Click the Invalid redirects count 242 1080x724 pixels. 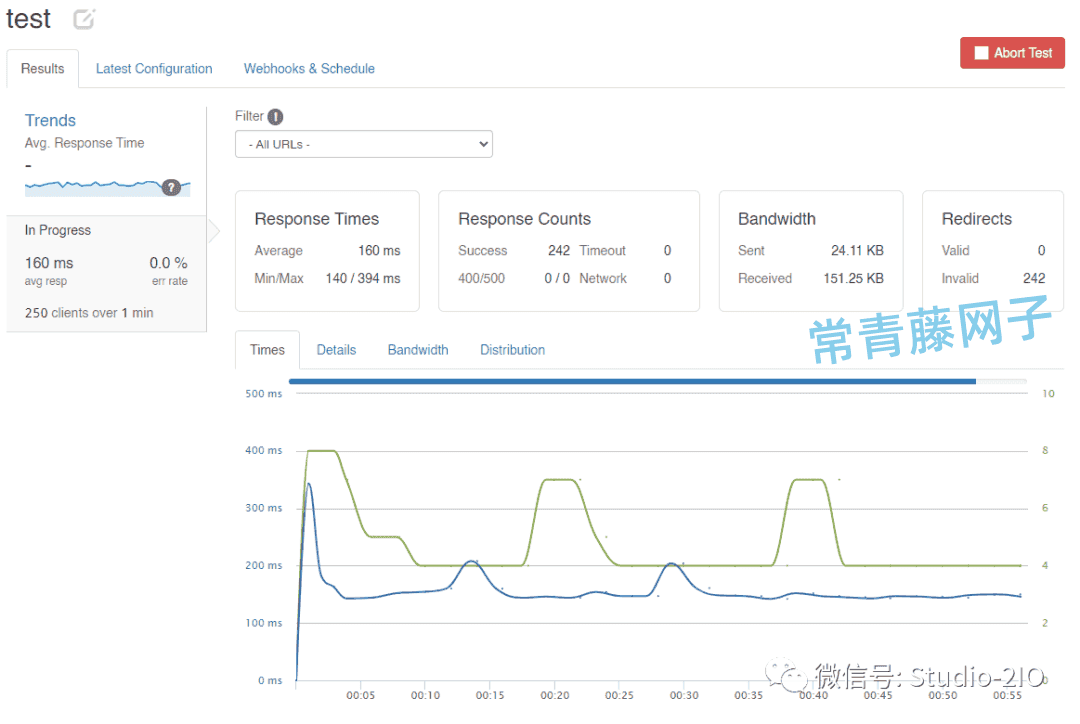(x=1034, y=278)
